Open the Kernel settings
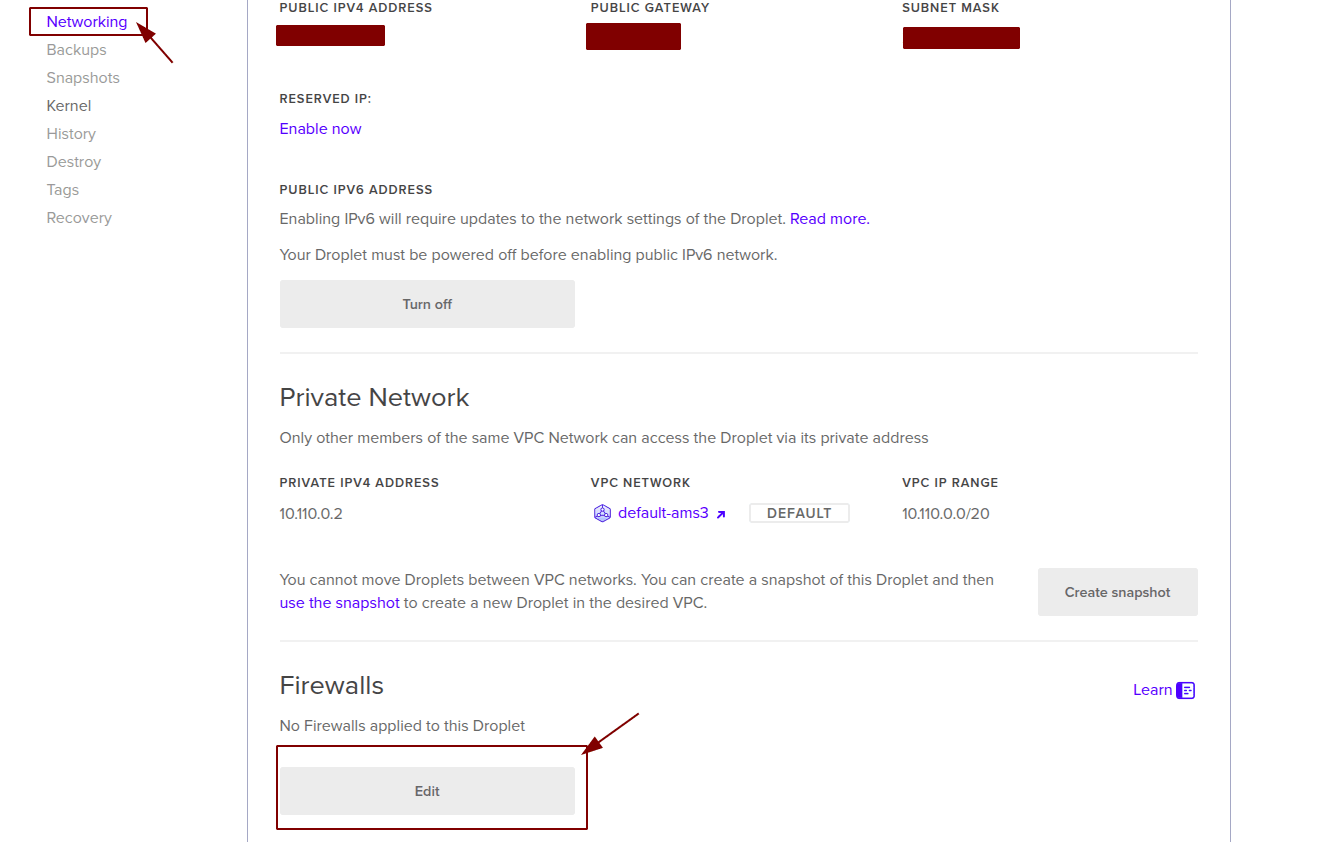The width and height of the screenshot is (1320, 842). pyautogui.click(x=68, y=105)
